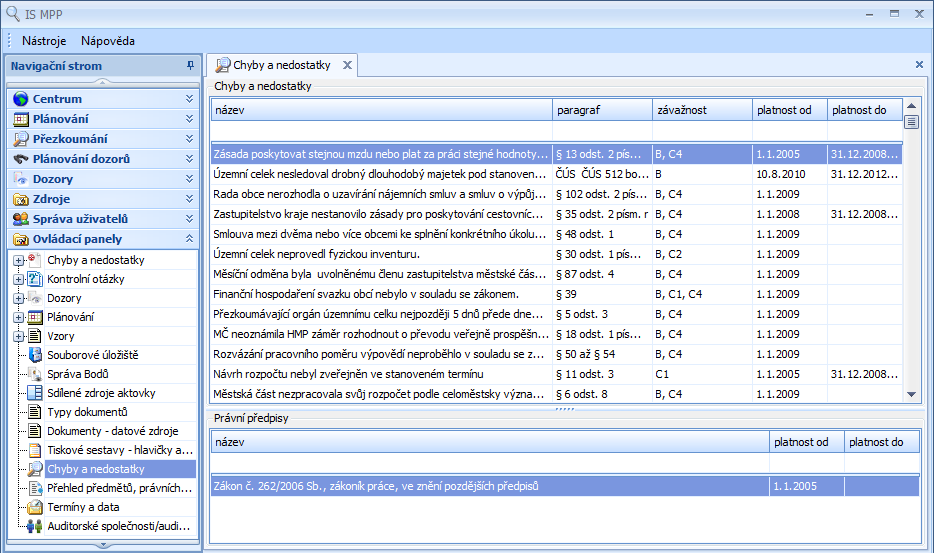Open the Nástroje menu
Screen dimensions: 934x553
44,41
